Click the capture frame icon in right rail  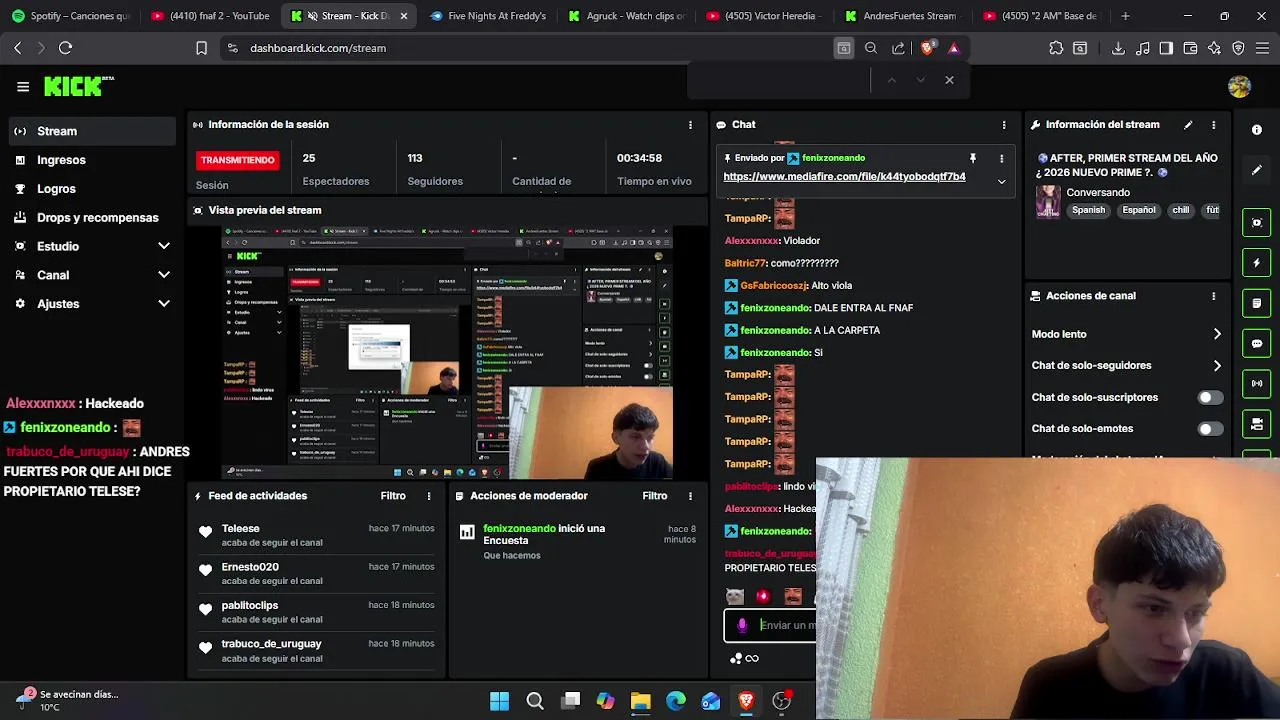point(1257,222)
